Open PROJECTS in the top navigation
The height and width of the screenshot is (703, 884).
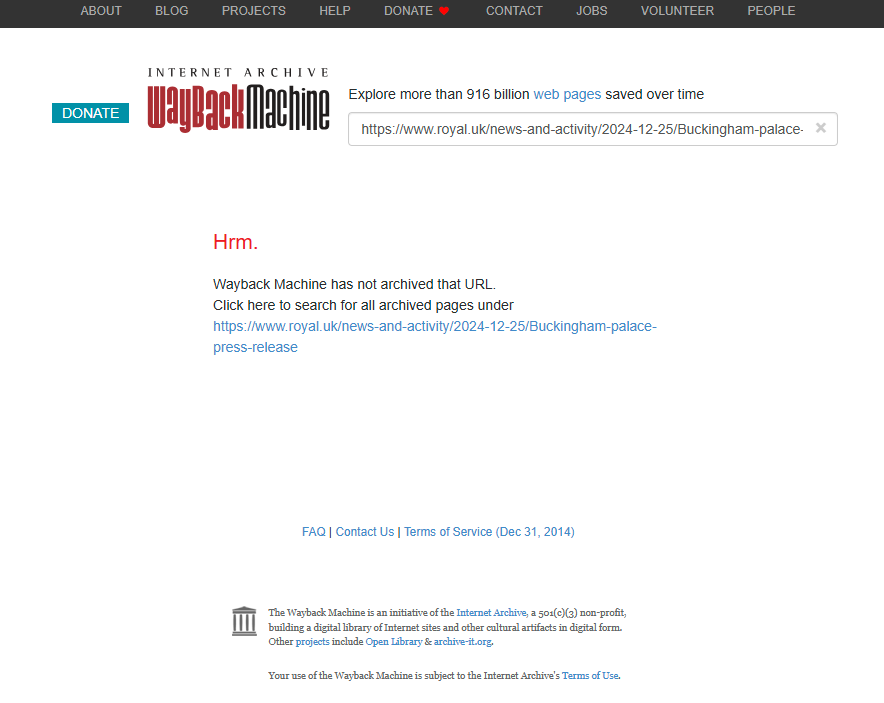pyautogui.click(x=254, y=11)
